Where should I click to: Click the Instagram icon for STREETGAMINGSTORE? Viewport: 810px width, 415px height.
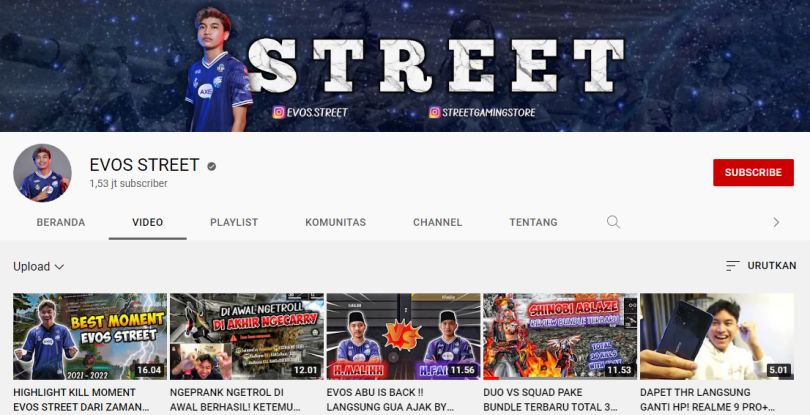point(435,112)
